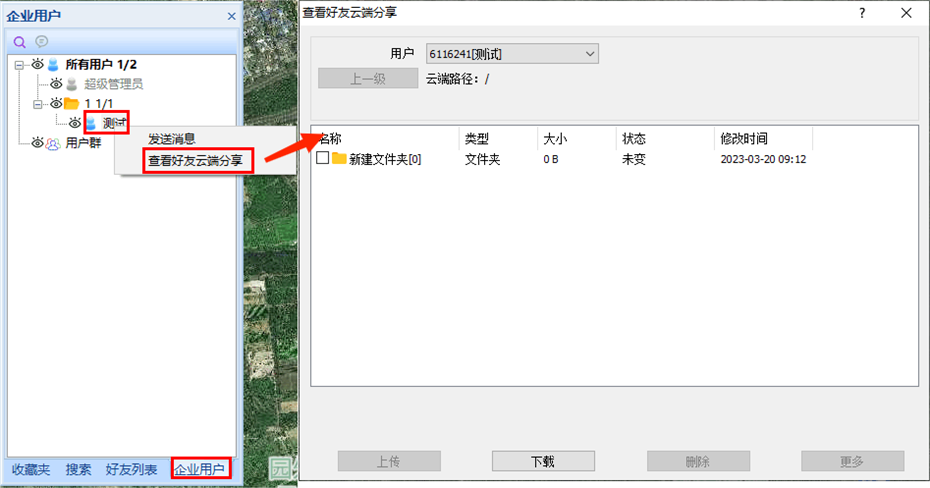Image resolution: width=930 pixels, height=488 pixels.
Task: Click the help question mark icon
Action: click(862, 13)
